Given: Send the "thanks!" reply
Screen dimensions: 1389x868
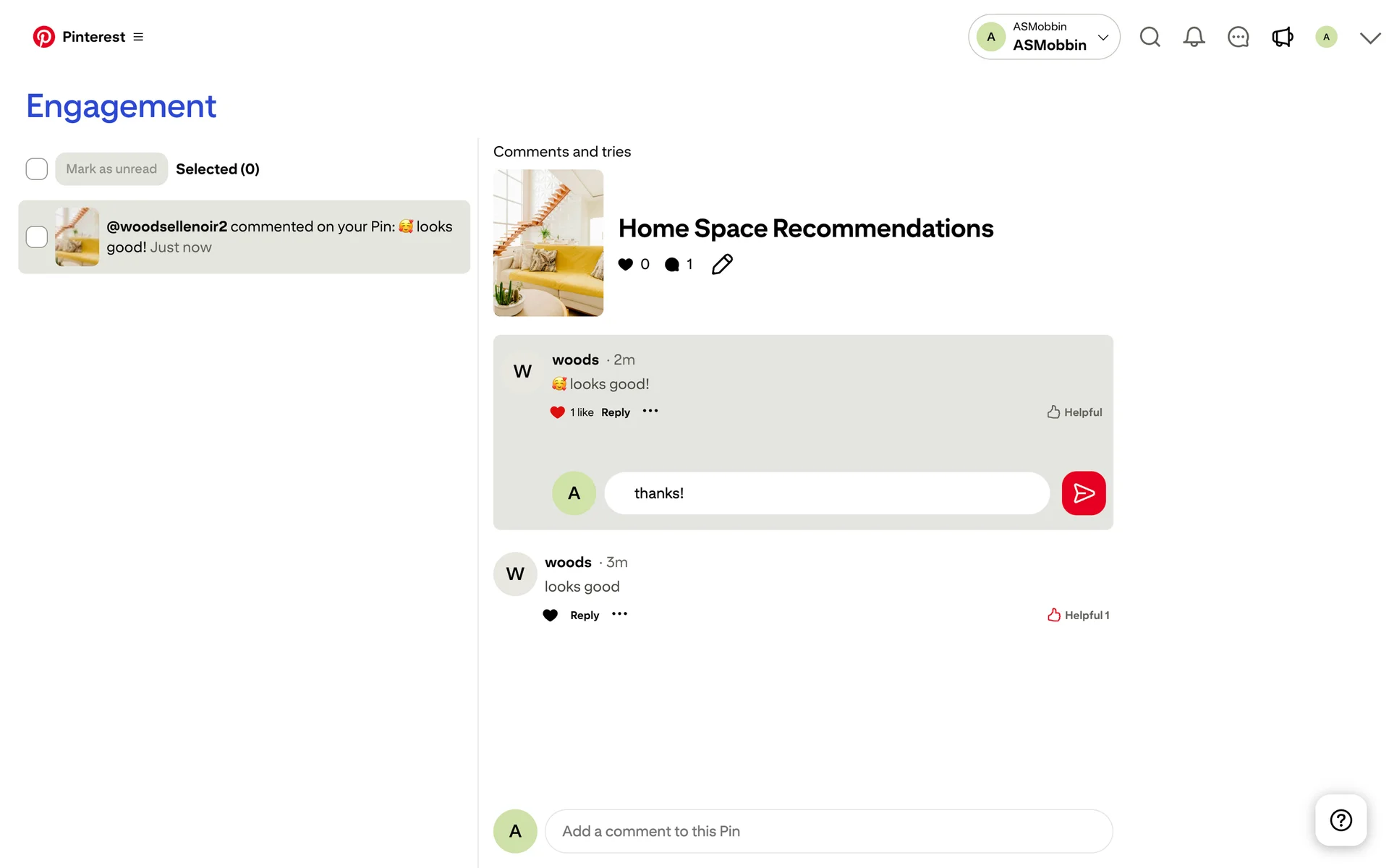Looking at the screenshot, I should click(x=1083, y=493).
